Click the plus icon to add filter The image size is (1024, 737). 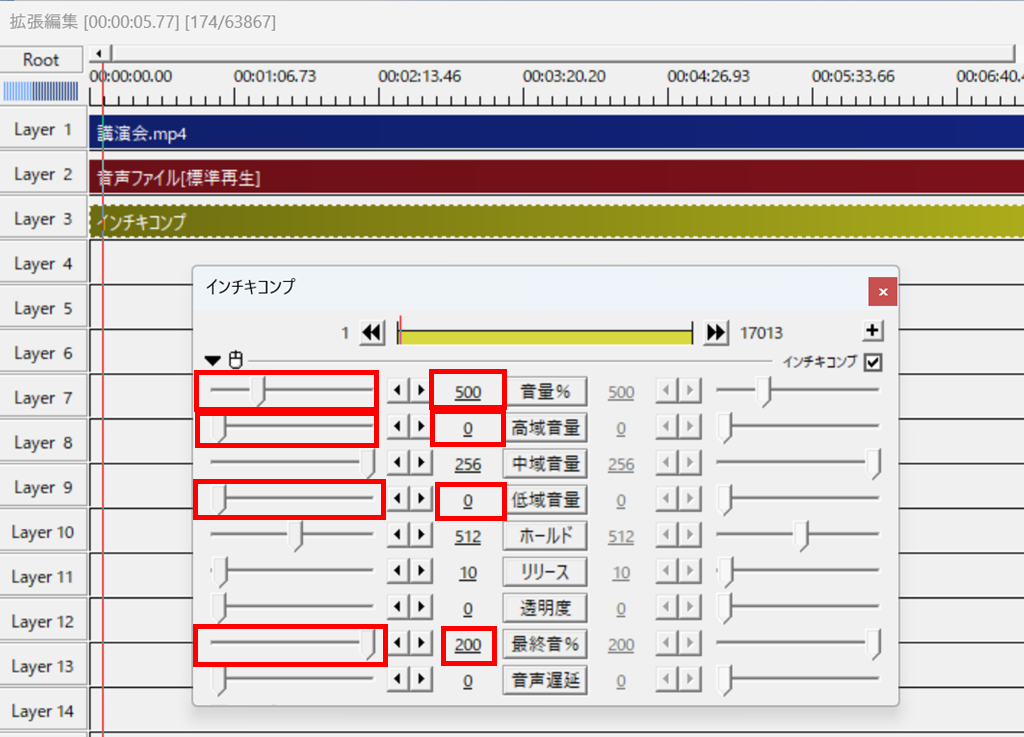point(873,331)
